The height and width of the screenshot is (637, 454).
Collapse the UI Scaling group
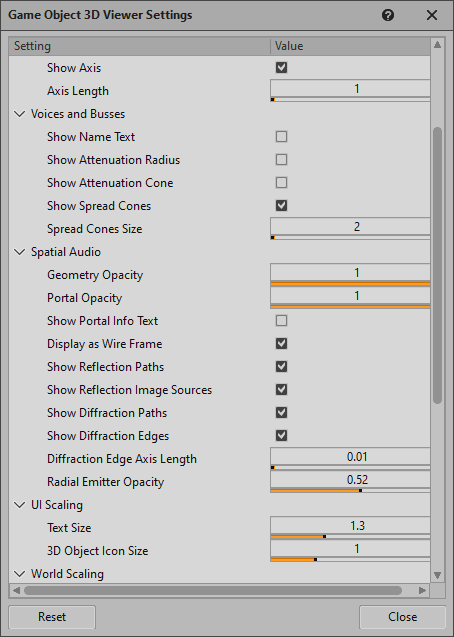19,505
